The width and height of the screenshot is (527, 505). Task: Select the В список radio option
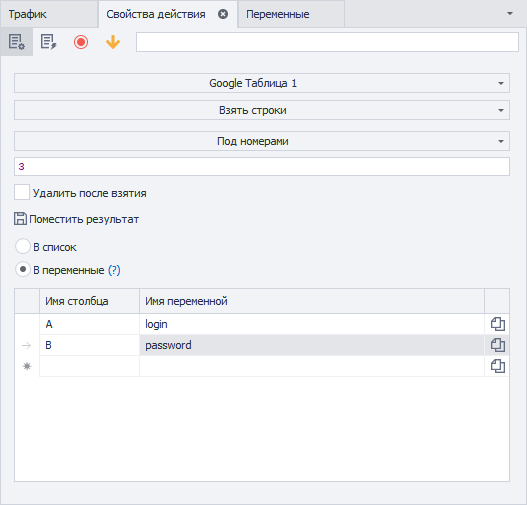click(x=23, y=247)
